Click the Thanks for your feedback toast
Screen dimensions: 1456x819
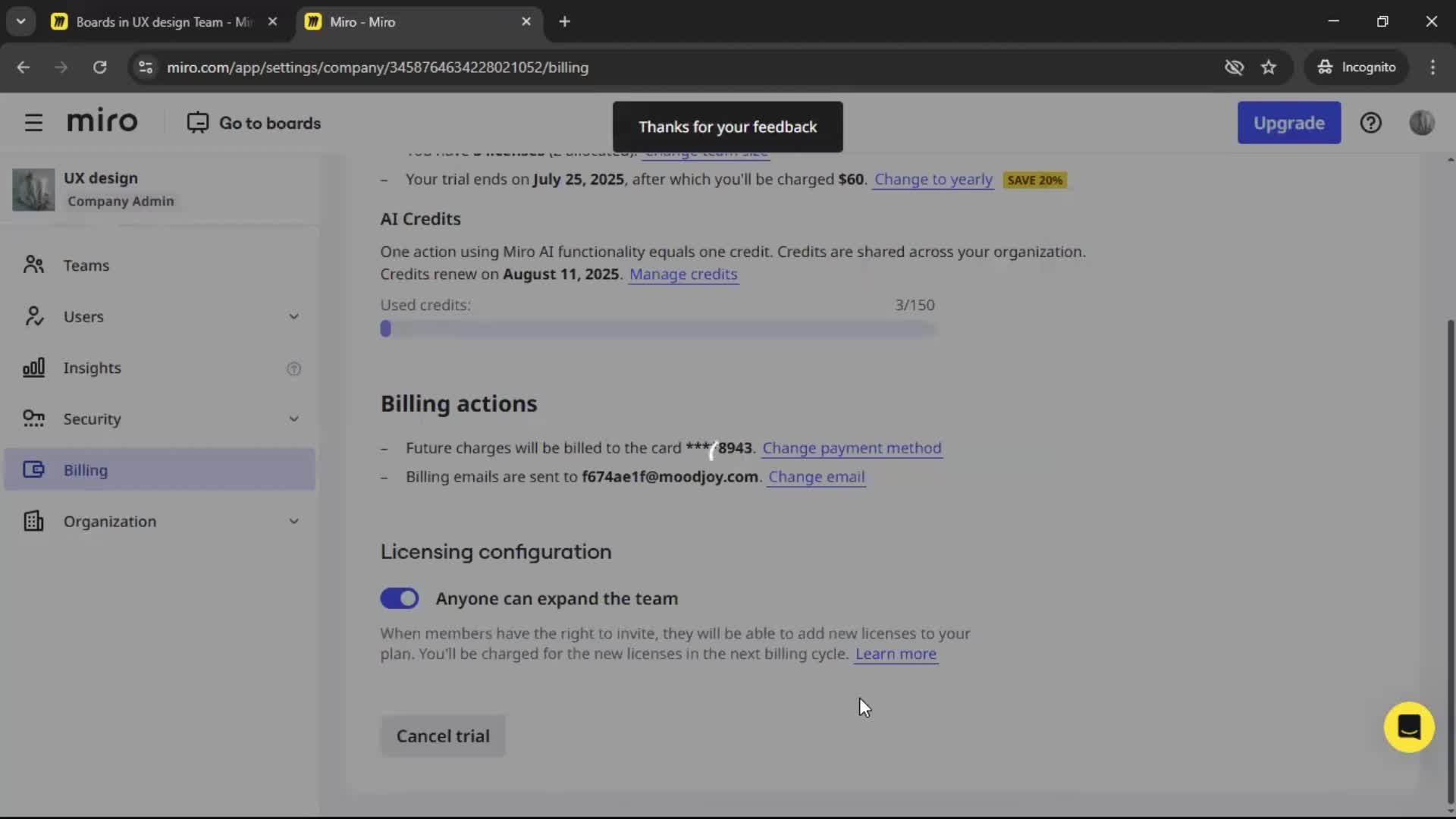click(x=727, y=127)
